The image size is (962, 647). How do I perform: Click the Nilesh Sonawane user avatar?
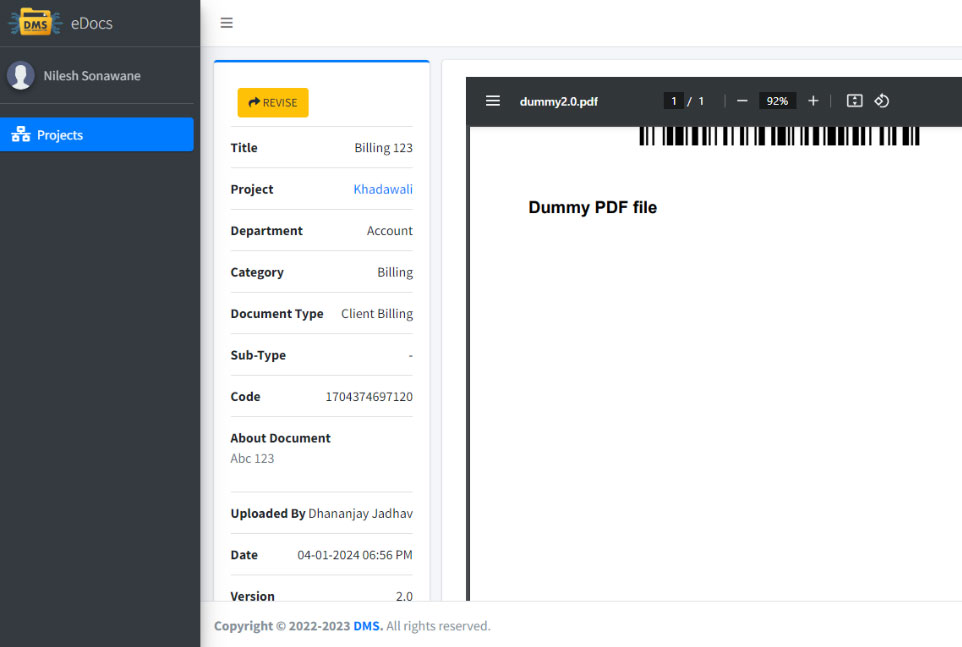[x=20, y=75]
